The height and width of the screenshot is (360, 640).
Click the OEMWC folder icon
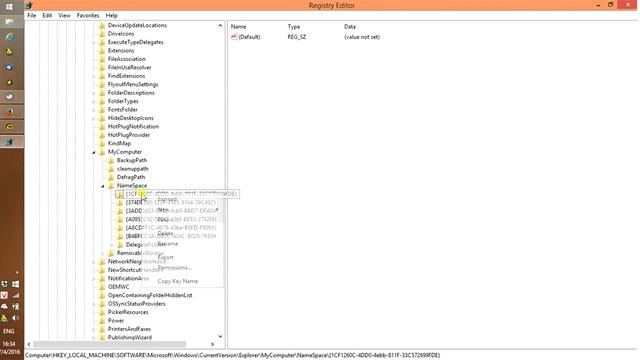click(x=102, y=287)
